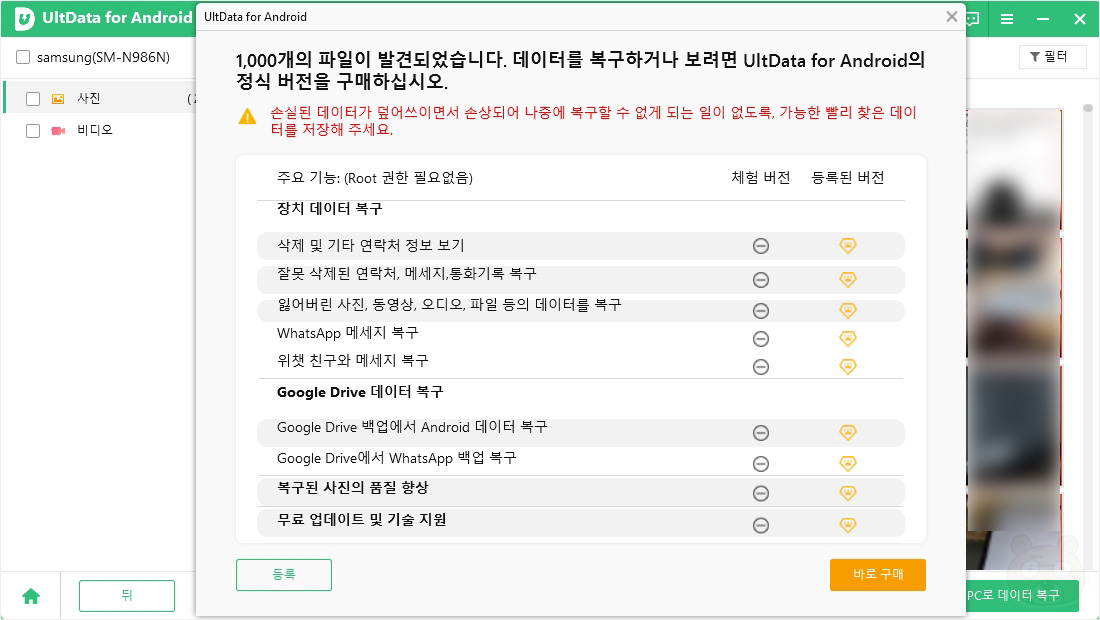This screenshot has width=1100, height=620.
Task: Click diamond icon for 잃어버린 사진 row
Action: coord(847,310)
